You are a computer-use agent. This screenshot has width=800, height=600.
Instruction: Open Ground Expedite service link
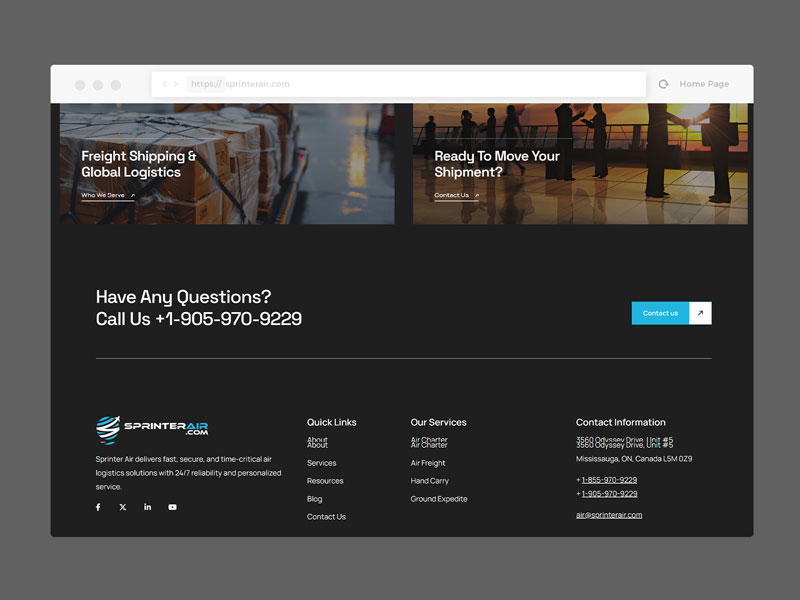(x=439, y=499)
